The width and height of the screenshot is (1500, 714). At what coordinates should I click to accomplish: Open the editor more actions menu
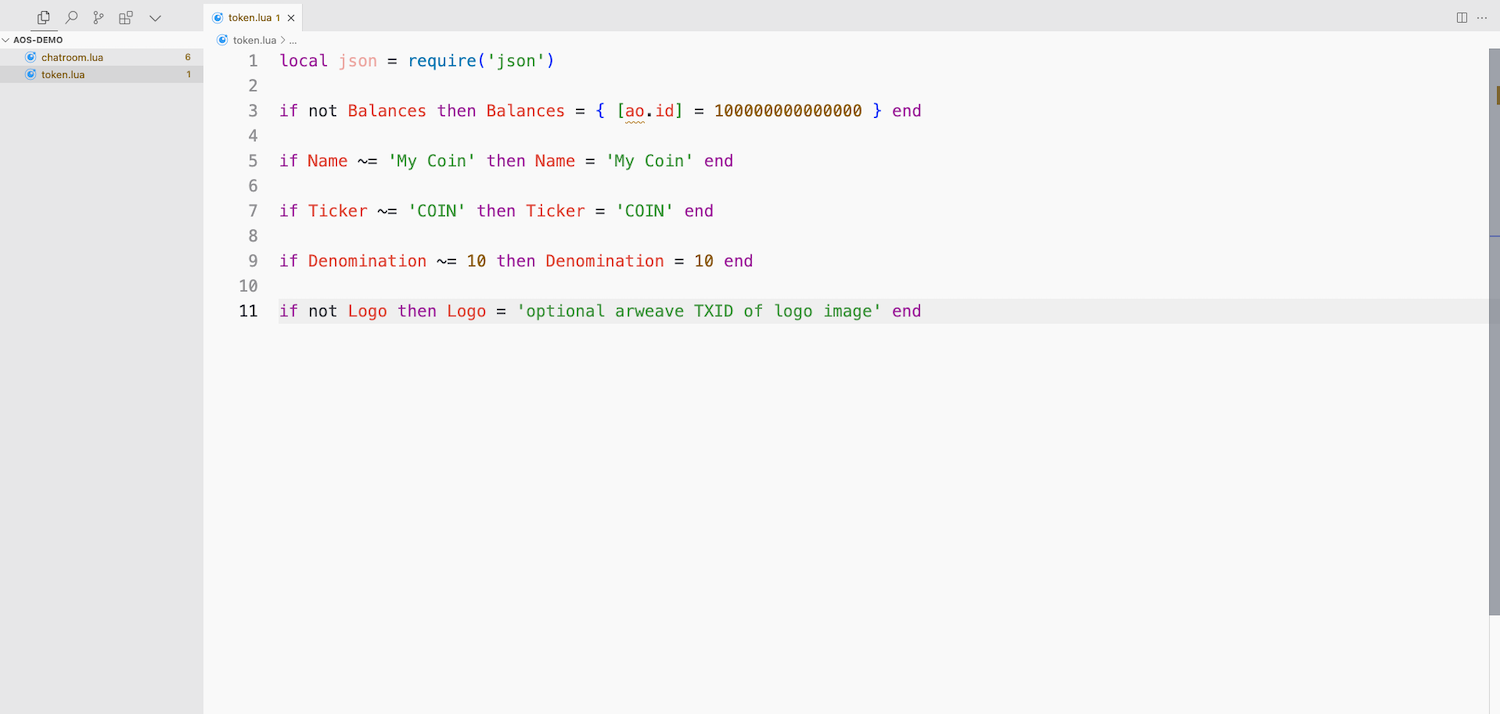click(x=1482, y=17)
